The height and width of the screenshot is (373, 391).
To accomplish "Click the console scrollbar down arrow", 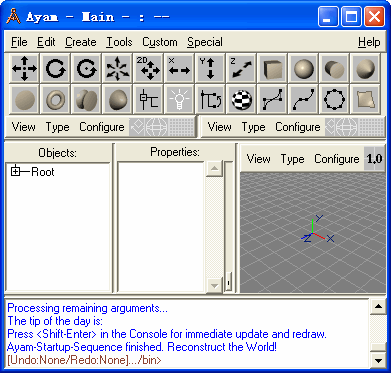I will pos(378,360).
